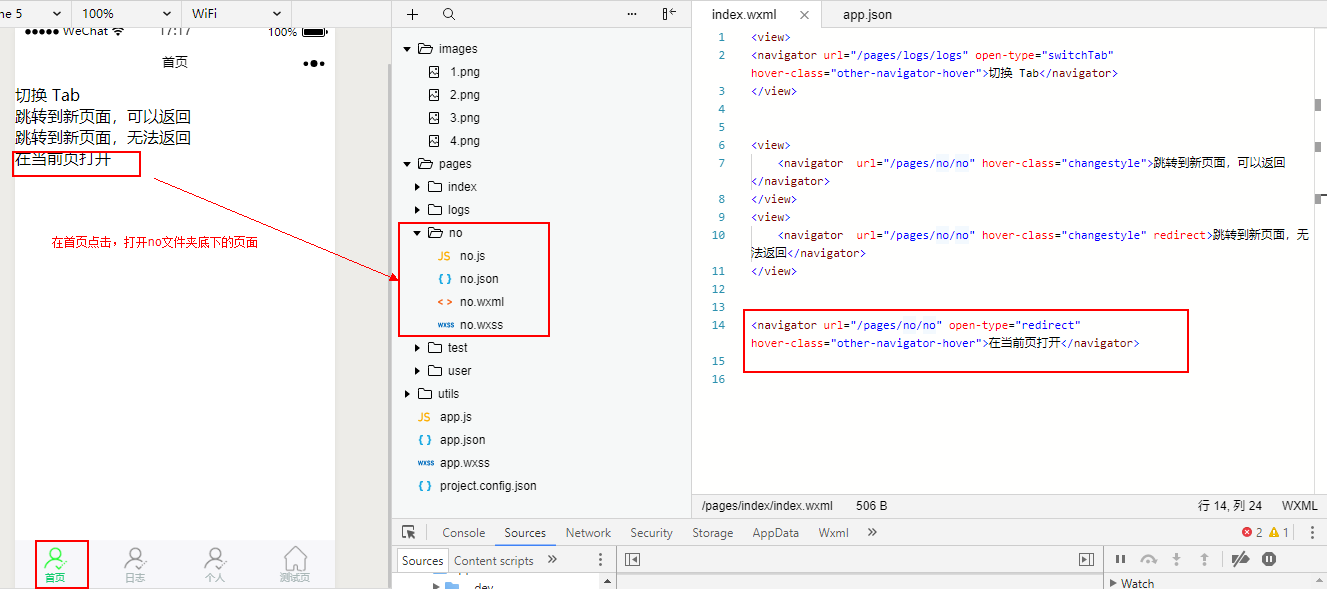Switch to the Storage devtools tab
Screen dimensions: 1327x589
(713, 533)
